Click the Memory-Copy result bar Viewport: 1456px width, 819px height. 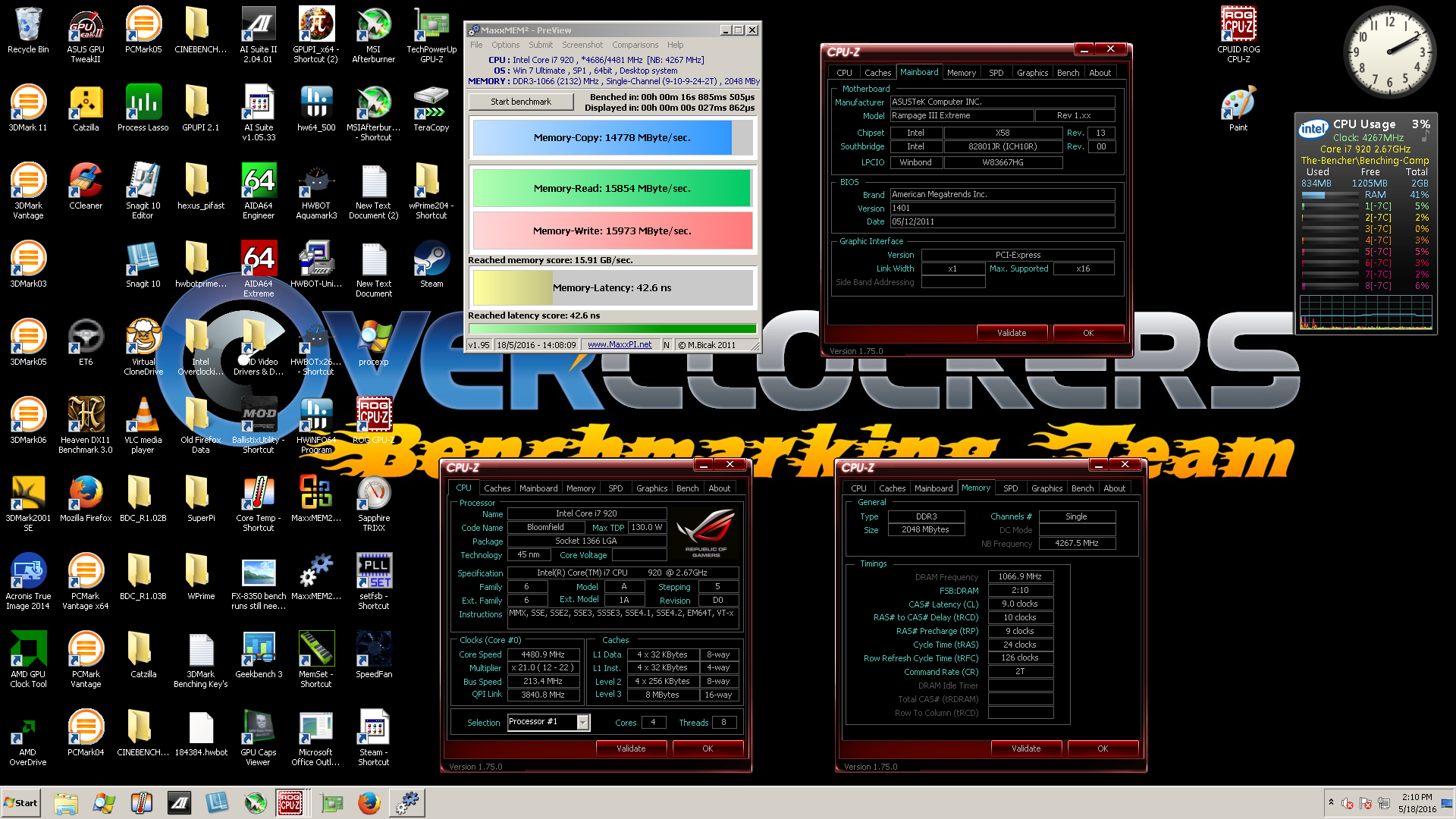[612, 138]
